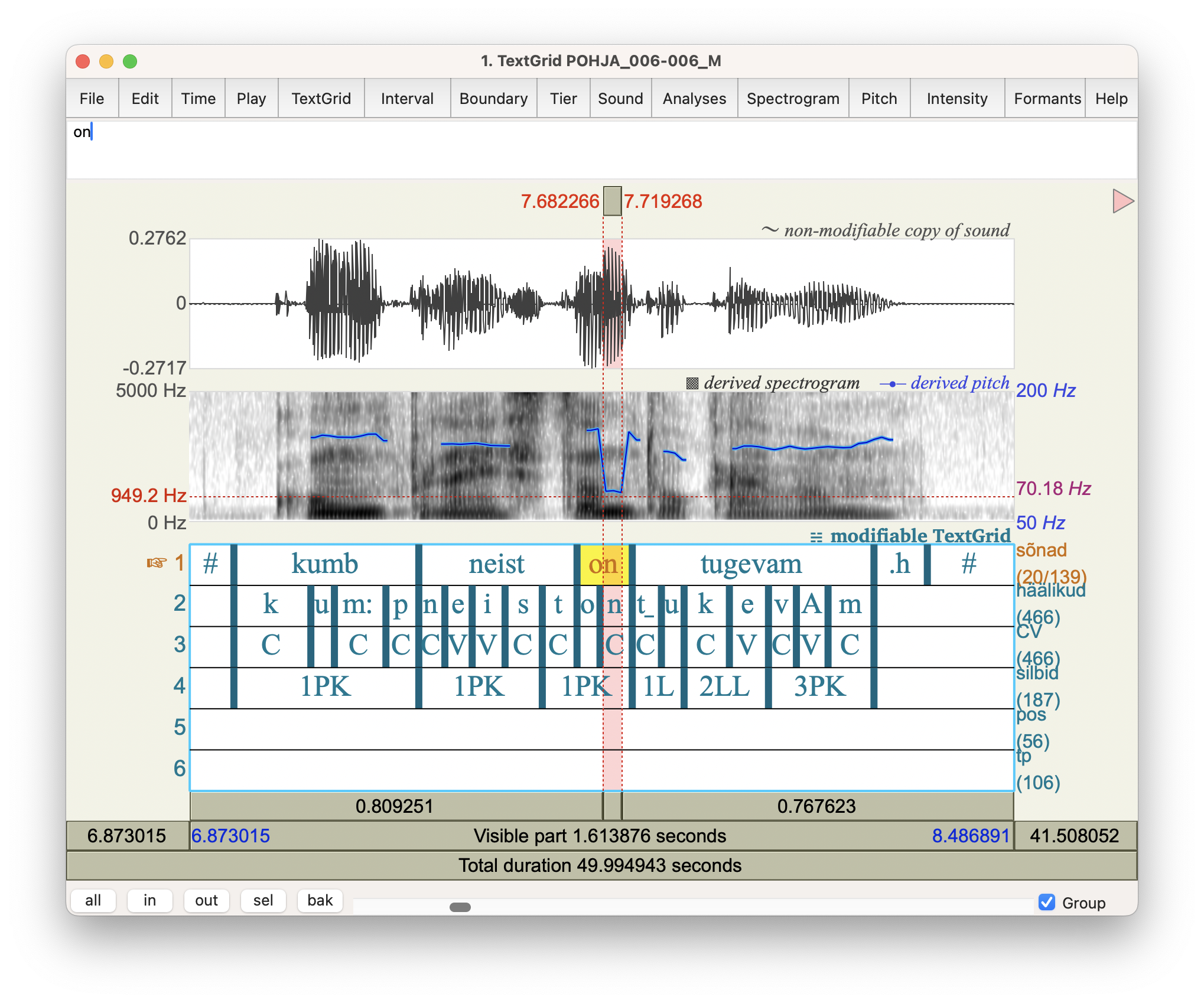Open the Help menu

(1111, 99)
